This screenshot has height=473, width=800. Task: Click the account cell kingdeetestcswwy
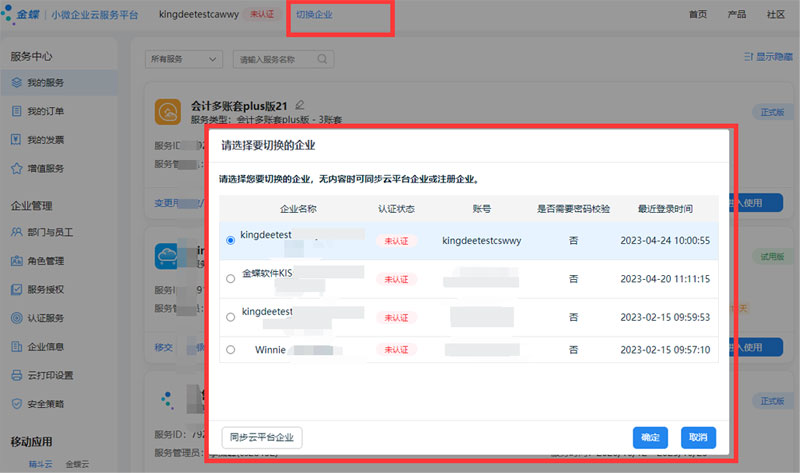point(482,240)
